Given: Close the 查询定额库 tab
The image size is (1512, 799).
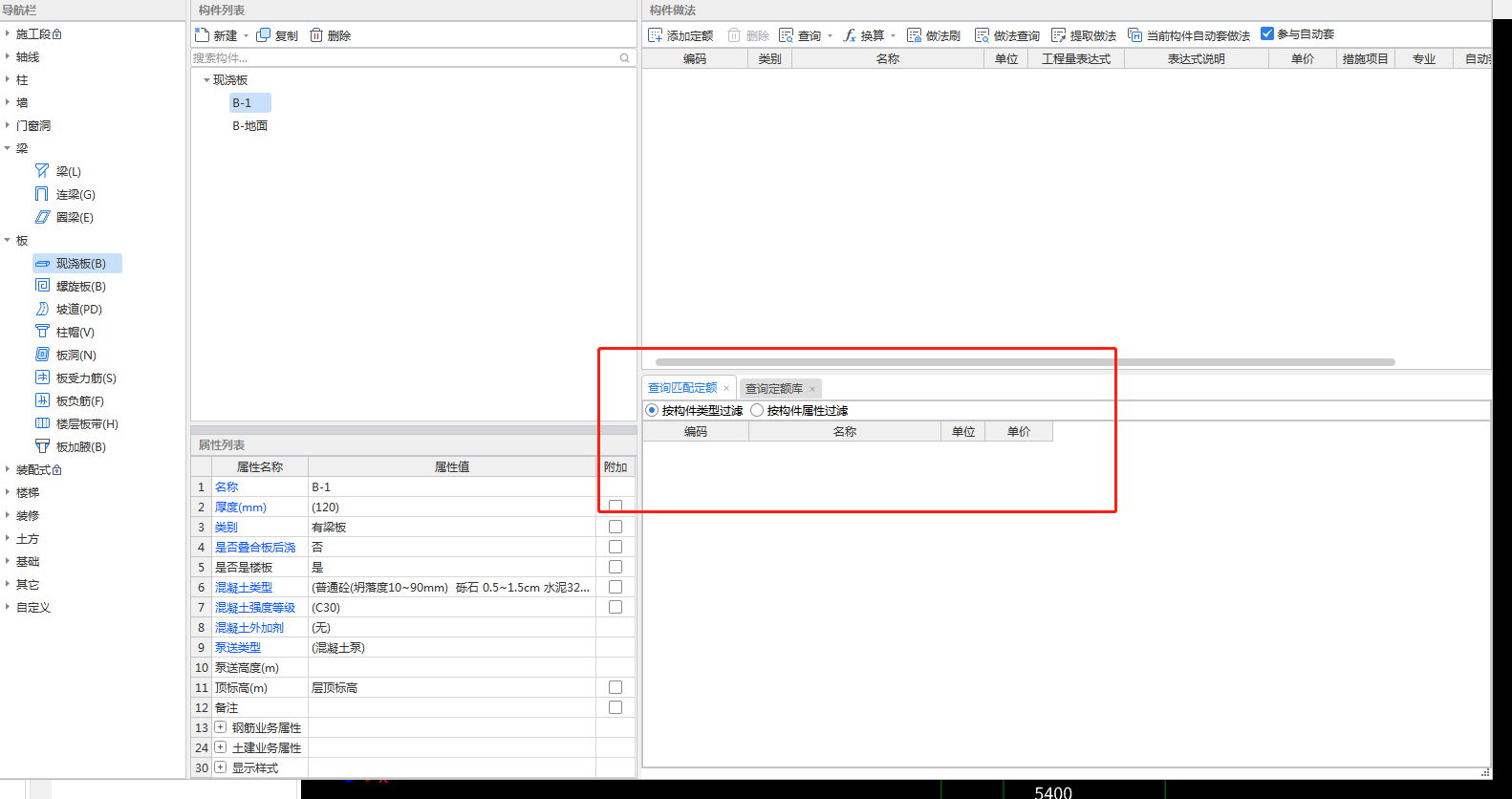Looking at the screenshot, I should (812, 389).
